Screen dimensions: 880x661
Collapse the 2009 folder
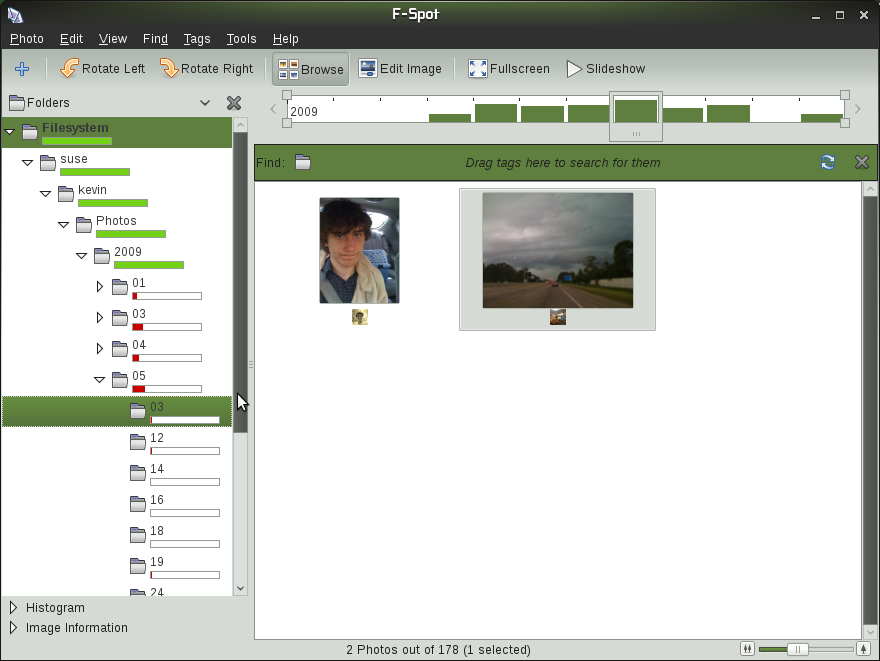pyautogui.click(x=82, y=256)
